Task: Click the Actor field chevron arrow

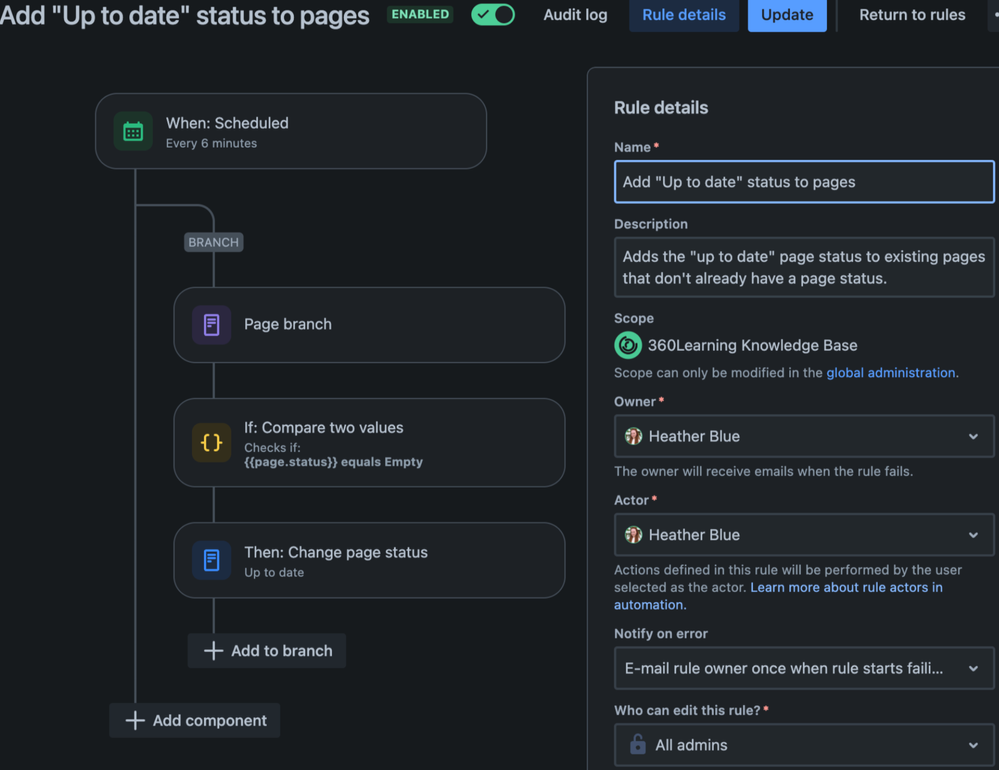Action: click(x=974, y=536)
